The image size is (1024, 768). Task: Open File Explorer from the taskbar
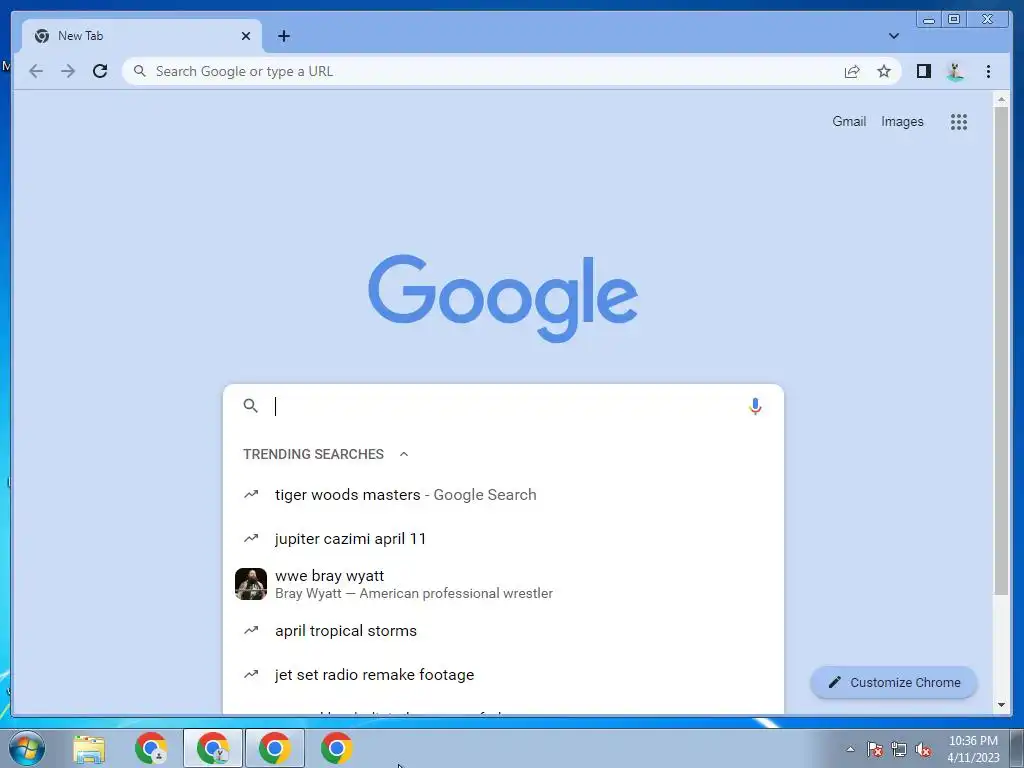[89, 748]
